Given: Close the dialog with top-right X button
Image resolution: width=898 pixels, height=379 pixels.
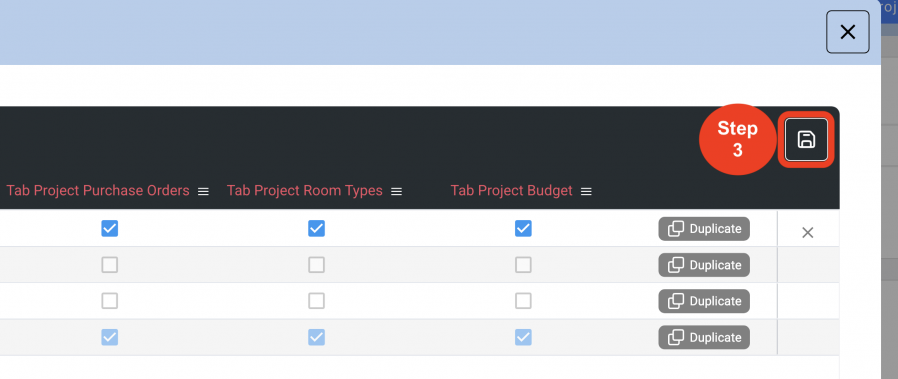Looking at the screenshot, I should point(848,32).
